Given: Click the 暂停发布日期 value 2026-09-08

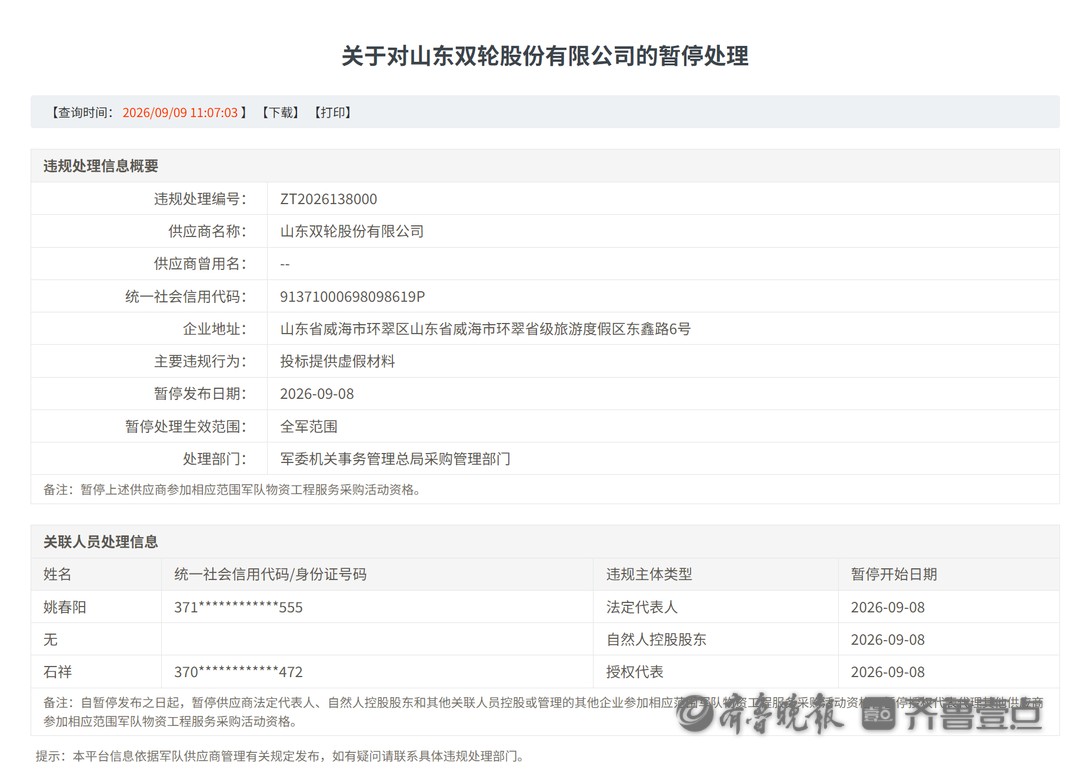Looking at the screenshot, I should 317,394.
